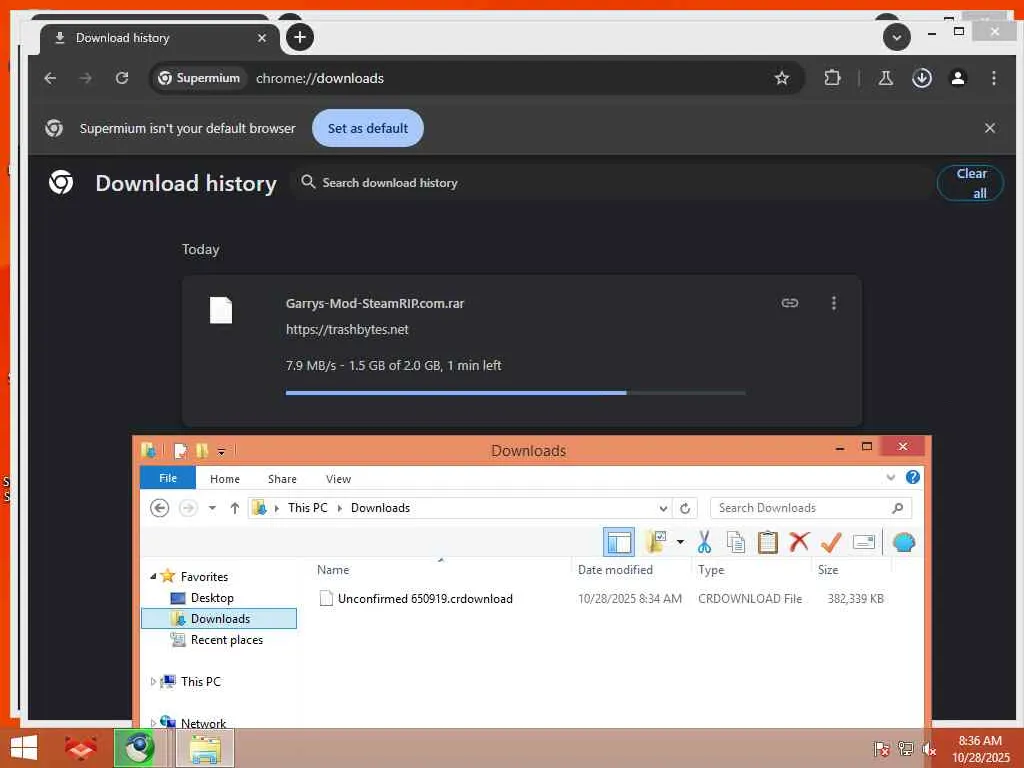1024x768 pixels.
Task: Expand the Network tree node
Action: pos(153,723)
